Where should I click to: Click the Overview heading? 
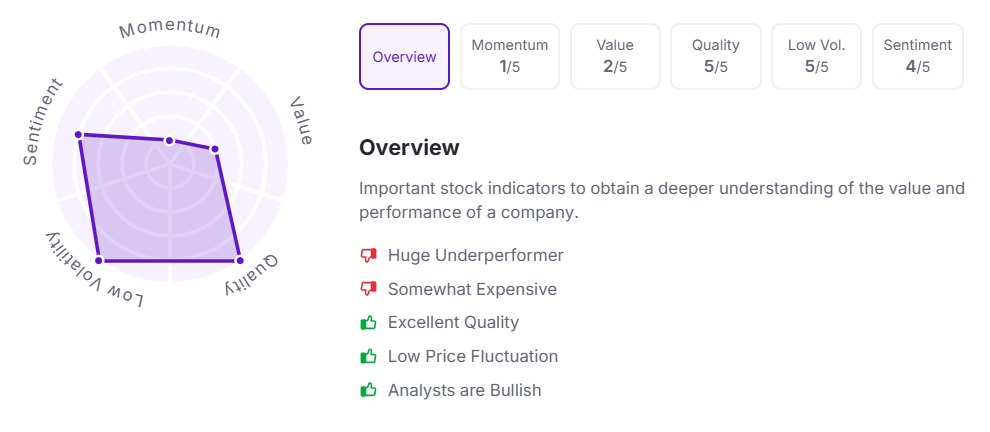(x=409, y=148)
